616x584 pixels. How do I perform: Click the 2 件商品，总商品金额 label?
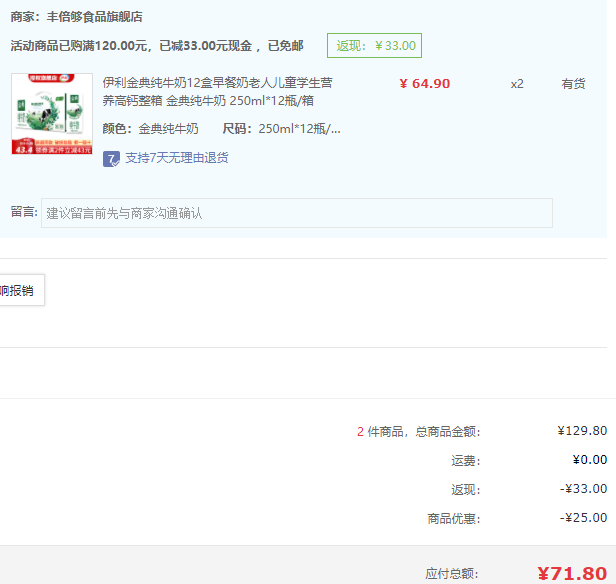pyautogui.click(x=418, y=432)
